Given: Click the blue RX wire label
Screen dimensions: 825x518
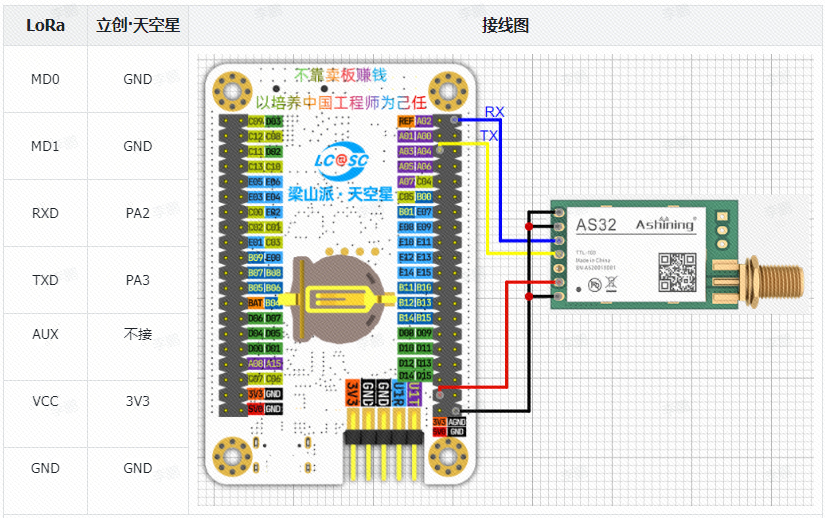Looking at the screenshot, I should click(494, 112).
